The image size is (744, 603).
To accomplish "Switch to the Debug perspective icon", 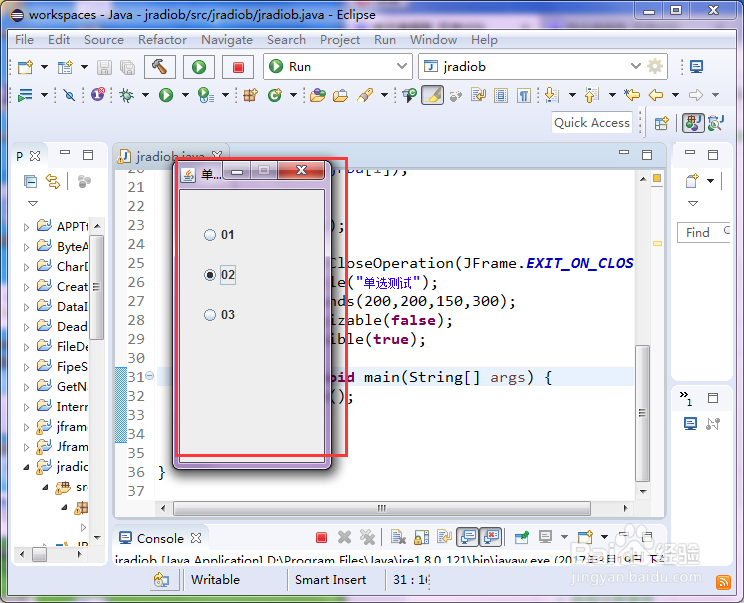I will (x=715, y=123).
